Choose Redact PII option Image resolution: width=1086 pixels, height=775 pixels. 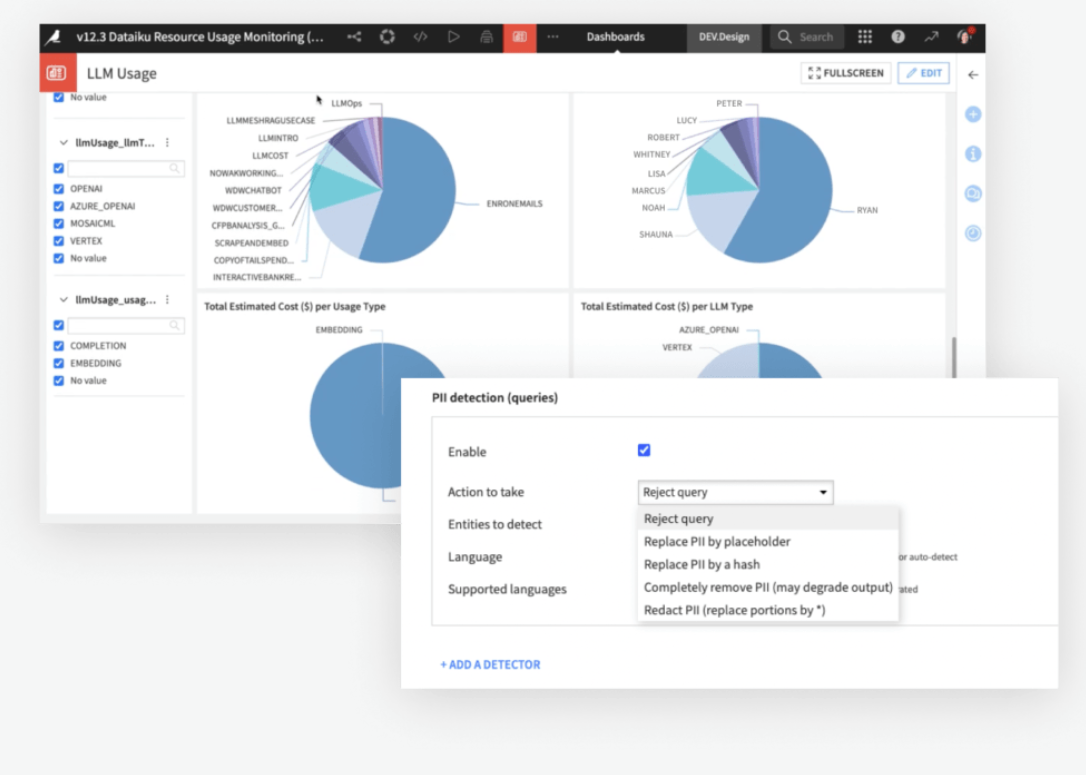click(x=767, y=610)
